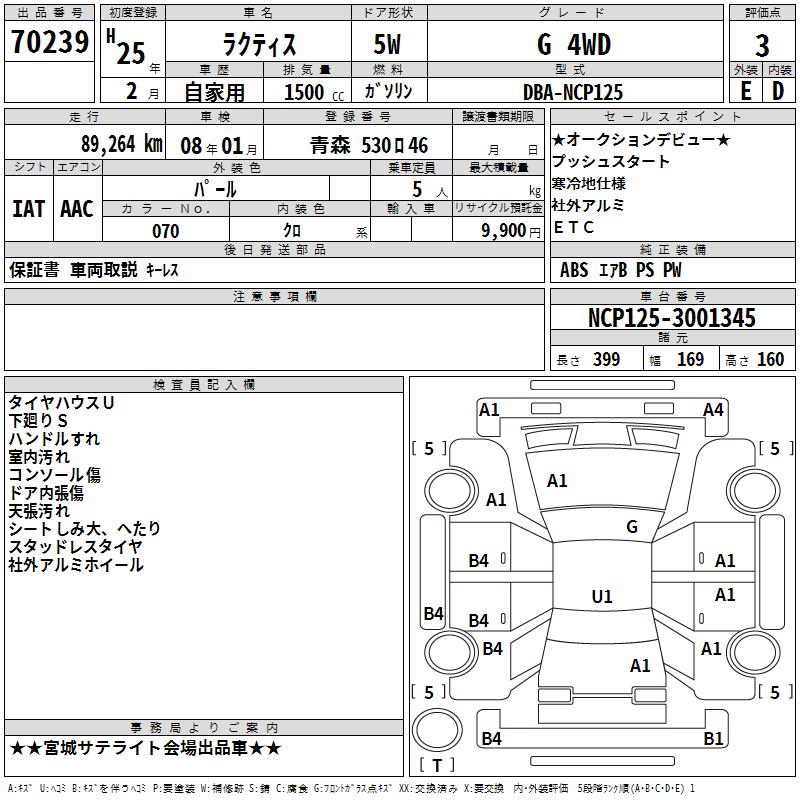Click the seating capacity "5 人"
This screenshot has height=800, width=800.
[x=430, y=190]
